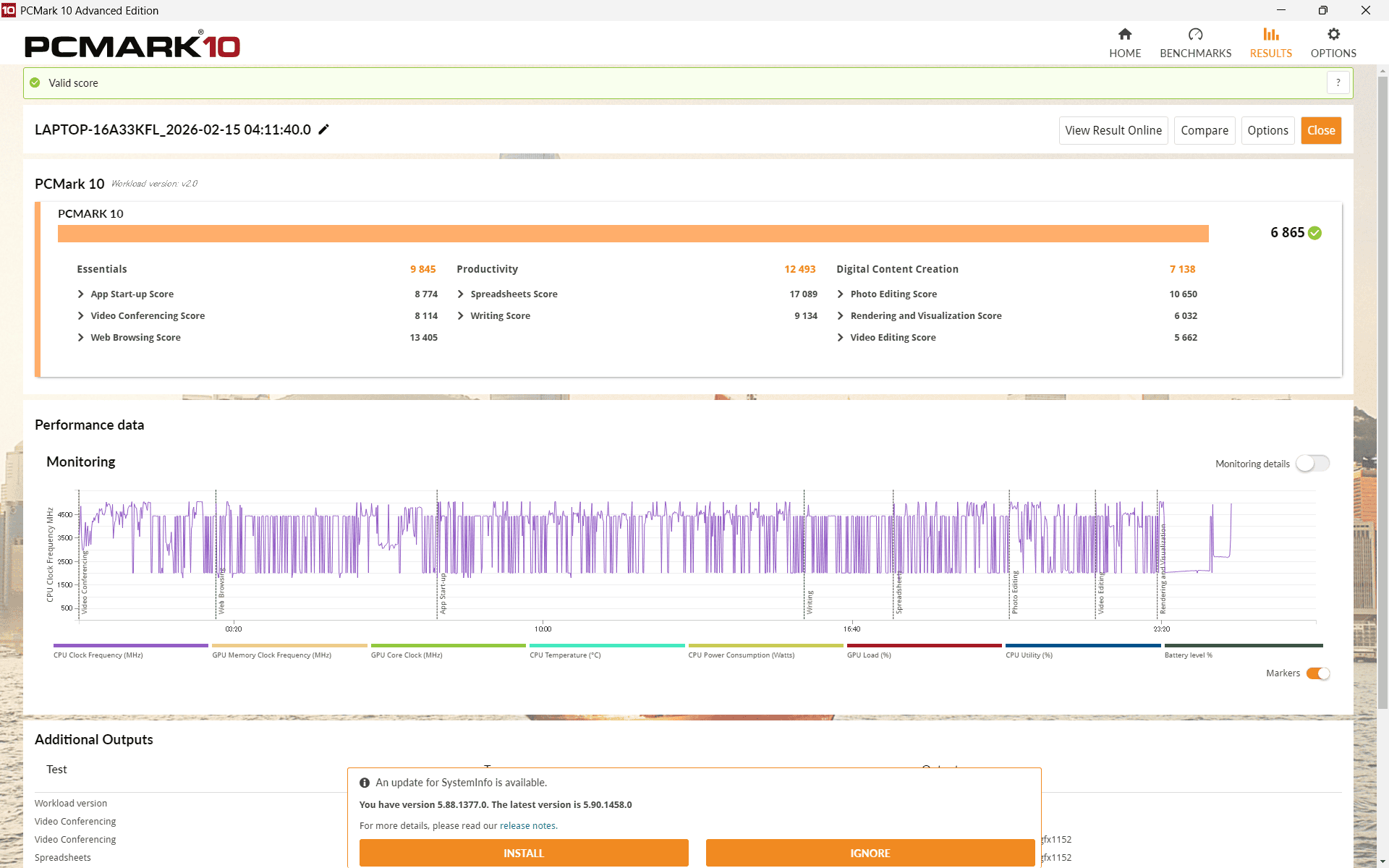The image size is (1389, 868).
Task: Click pencil icon to rename result
Action: click(x=324, y=129)
